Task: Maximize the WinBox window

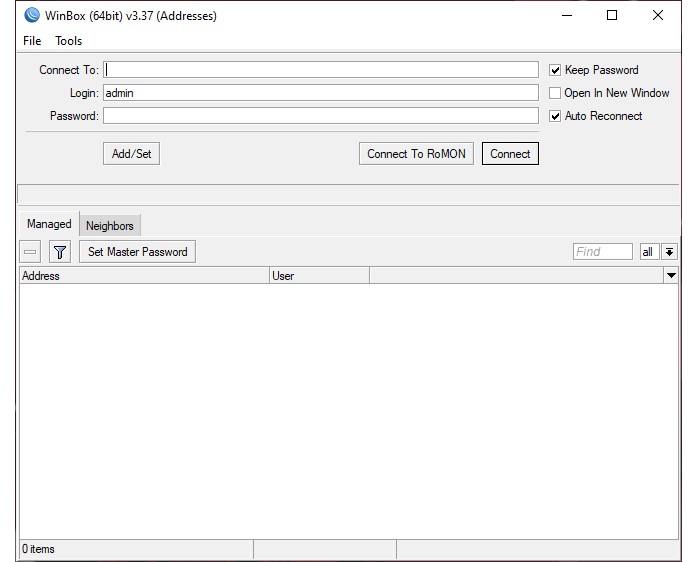Action: click(x=612, y=16)
